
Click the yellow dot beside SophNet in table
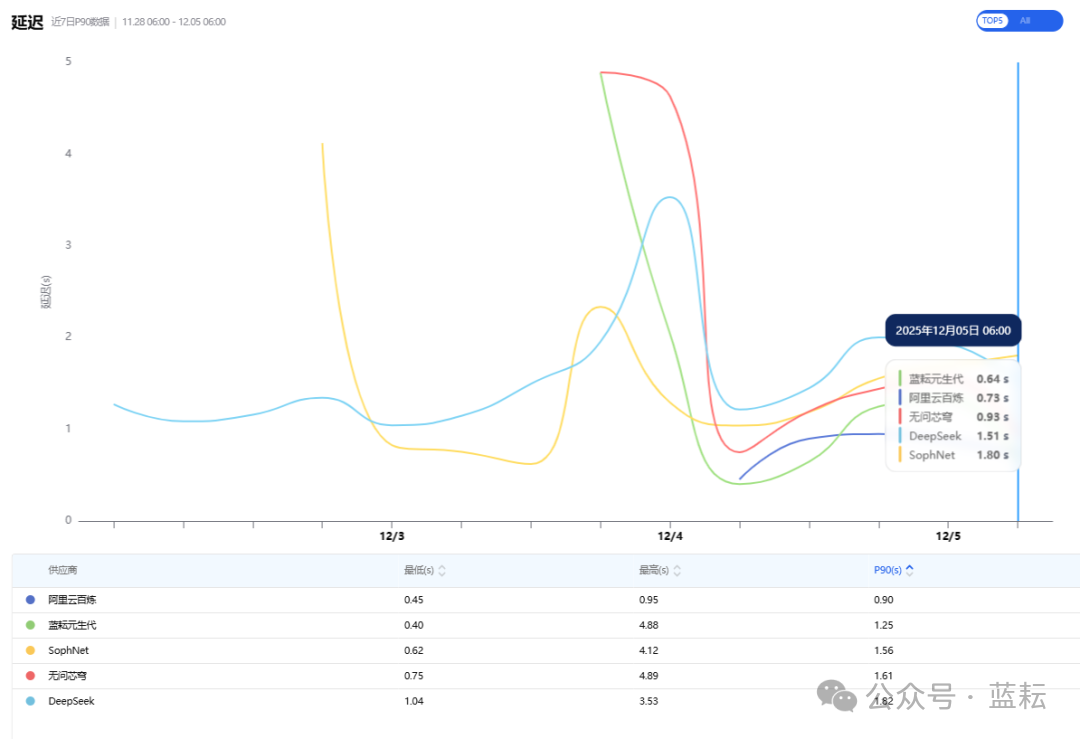click(x=30, y=650)
